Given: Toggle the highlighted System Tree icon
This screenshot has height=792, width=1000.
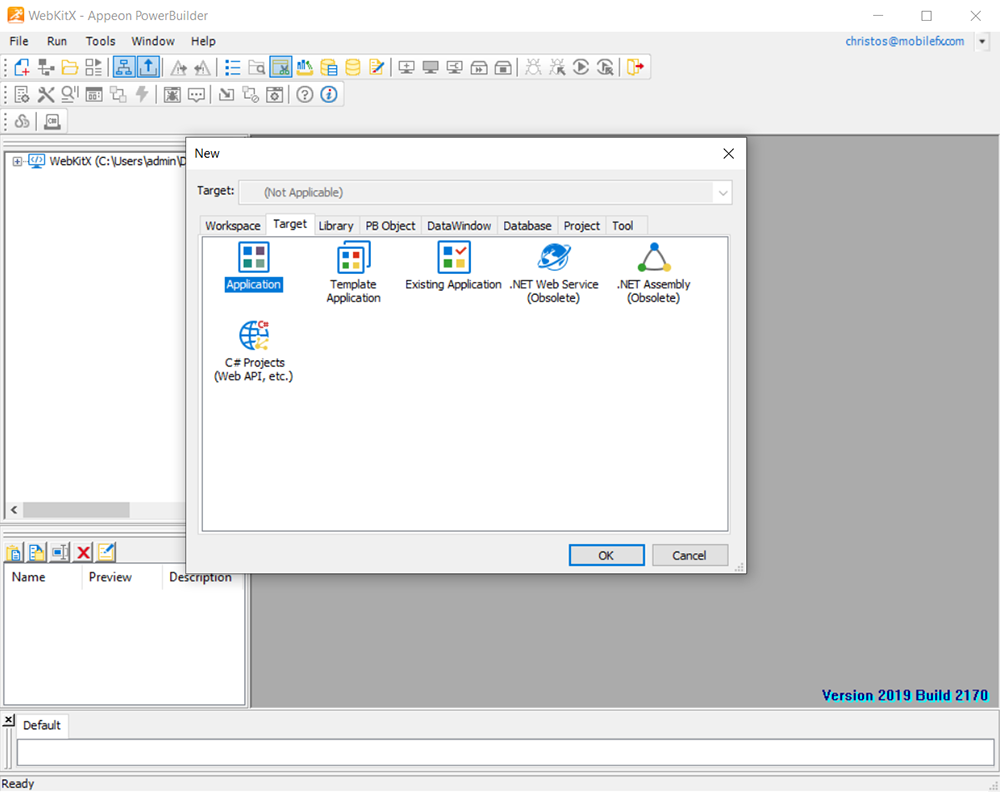Looking at the screenshot, I should pos(124,67).
